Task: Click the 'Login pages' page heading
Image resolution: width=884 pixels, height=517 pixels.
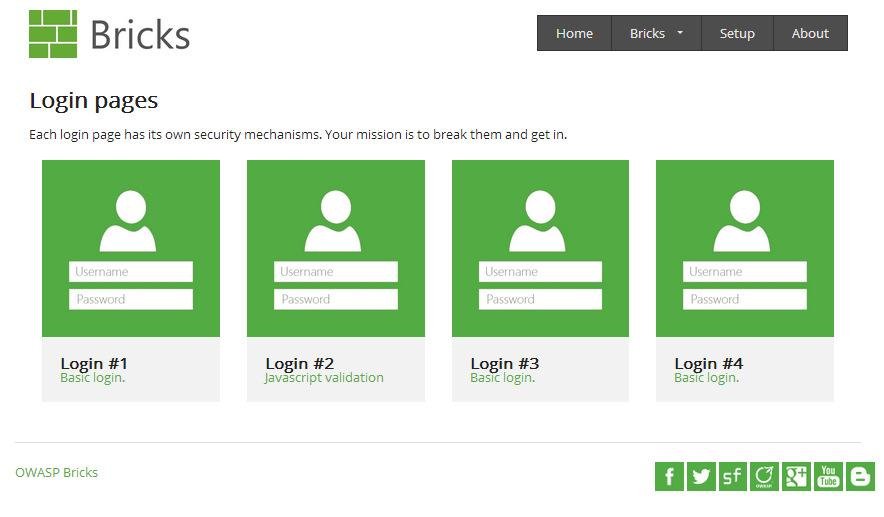Action: 94,101
